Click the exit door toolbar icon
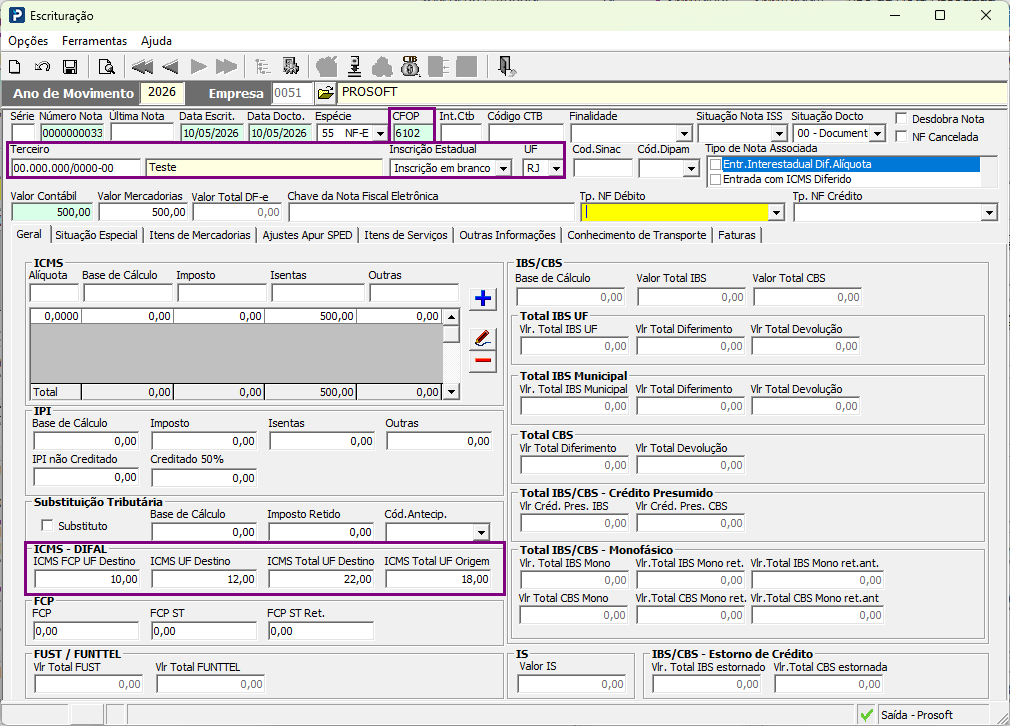Screen dimensions: 1010x726 506,66
